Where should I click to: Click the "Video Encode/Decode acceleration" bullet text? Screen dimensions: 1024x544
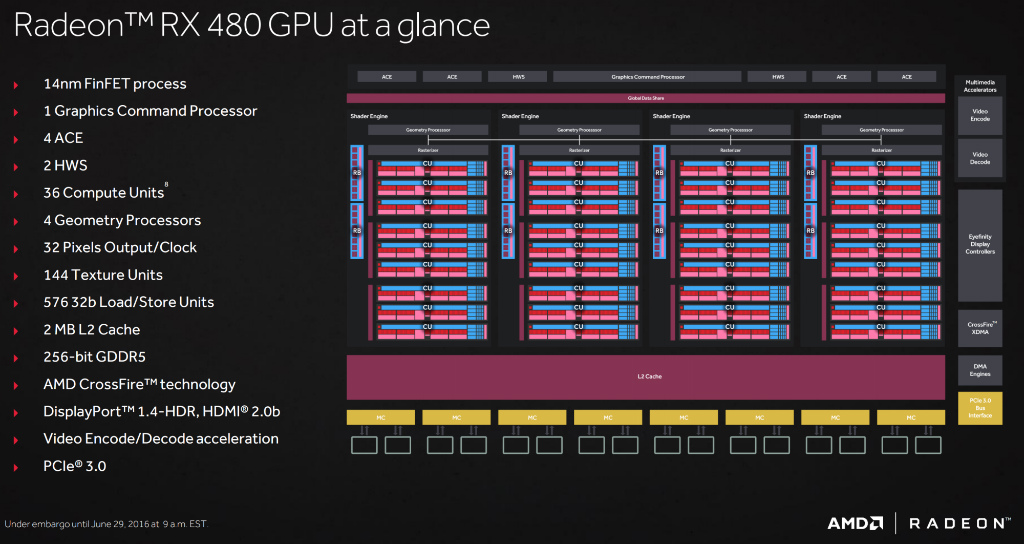click(x=161, y=439)
